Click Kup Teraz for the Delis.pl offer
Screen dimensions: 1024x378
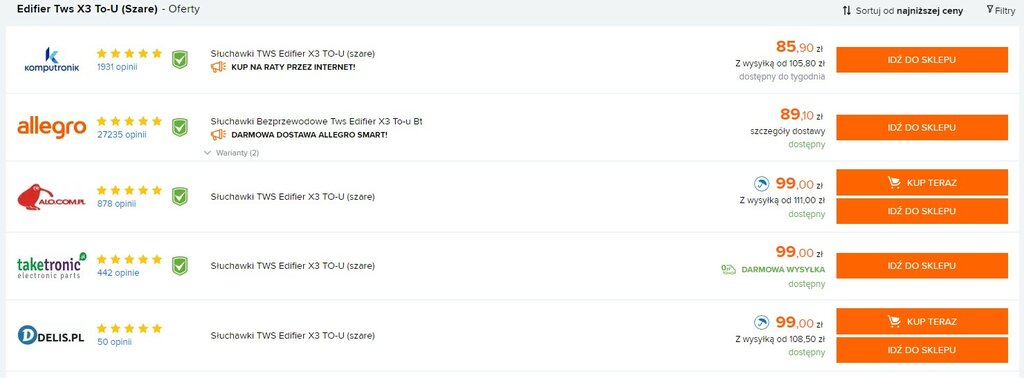[922, 321]
